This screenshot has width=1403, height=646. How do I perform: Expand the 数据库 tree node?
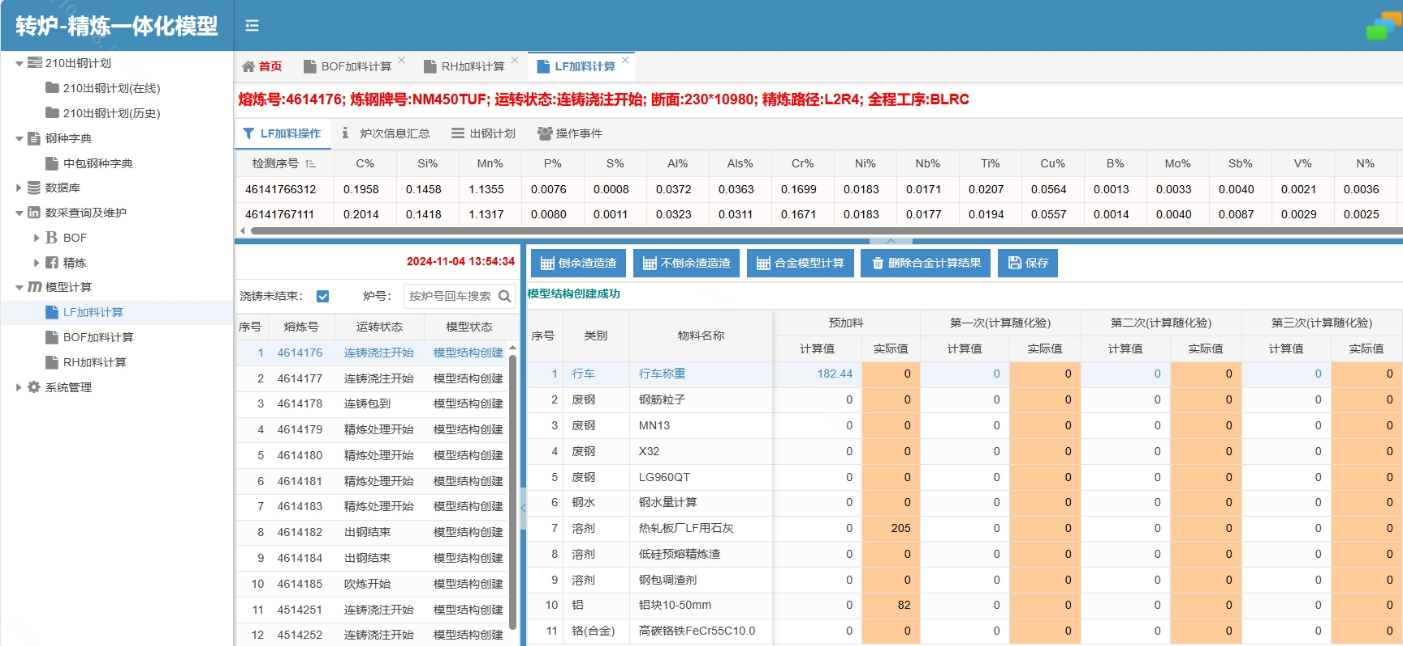tap(19, 188)
